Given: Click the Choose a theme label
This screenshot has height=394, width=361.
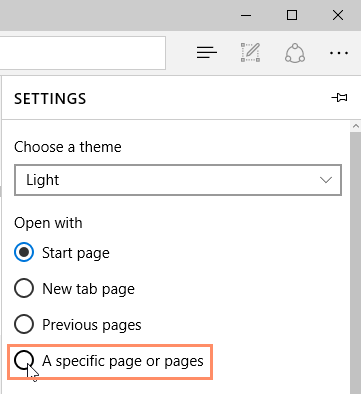Looking at the screenshot, I should coord(68,147).
